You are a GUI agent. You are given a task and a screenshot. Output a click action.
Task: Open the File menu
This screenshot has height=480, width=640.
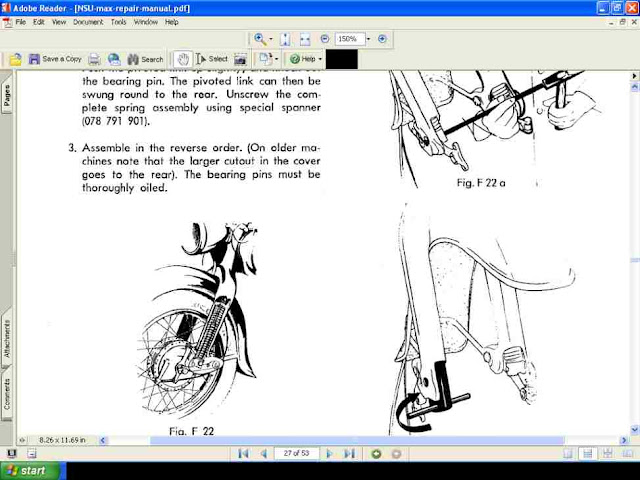tap(20, 22)
